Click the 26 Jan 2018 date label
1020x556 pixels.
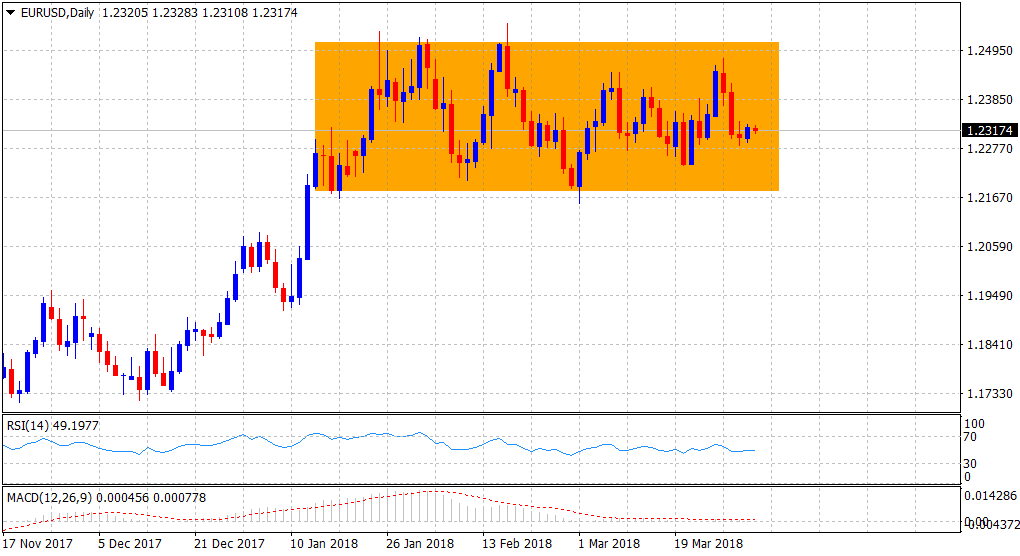[420, 543]
